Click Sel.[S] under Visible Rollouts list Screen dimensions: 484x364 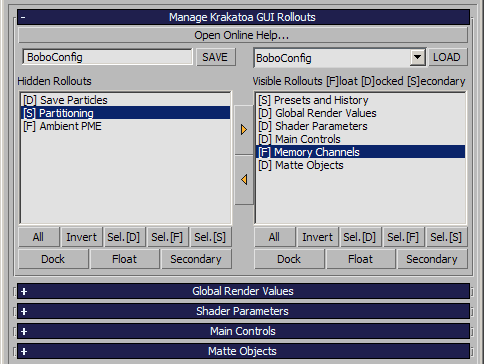tap(447, 237)
